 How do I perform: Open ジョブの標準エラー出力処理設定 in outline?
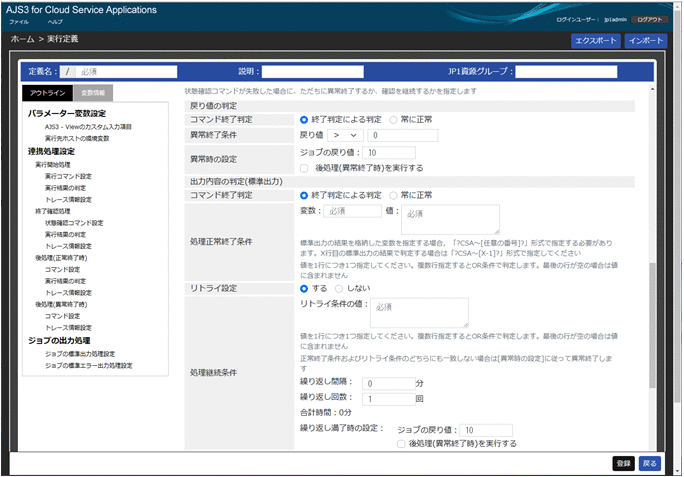[87, 366]
